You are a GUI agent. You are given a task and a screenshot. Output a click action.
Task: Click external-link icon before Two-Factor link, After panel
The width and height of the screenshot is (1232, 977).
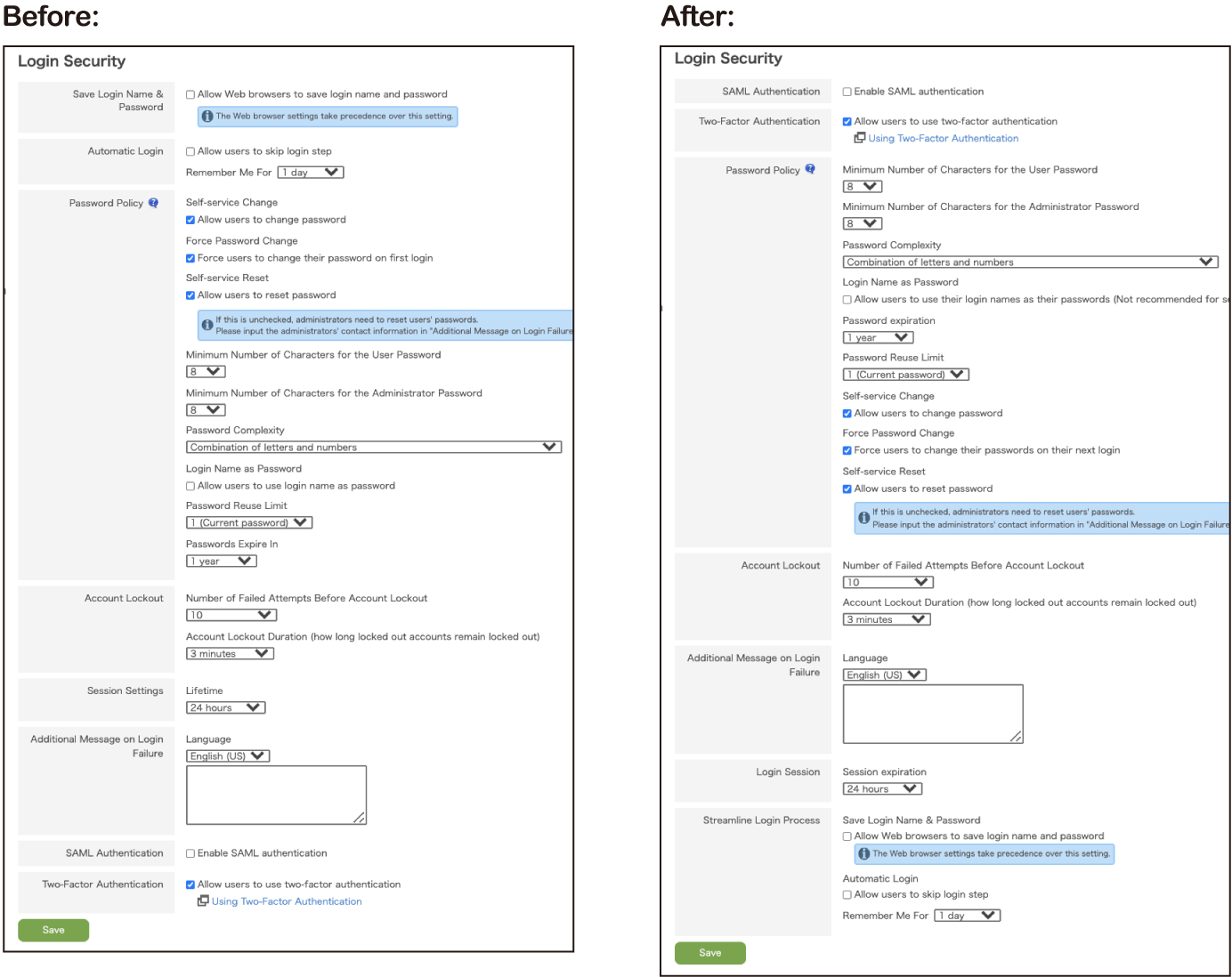click(x=860, y=138)
